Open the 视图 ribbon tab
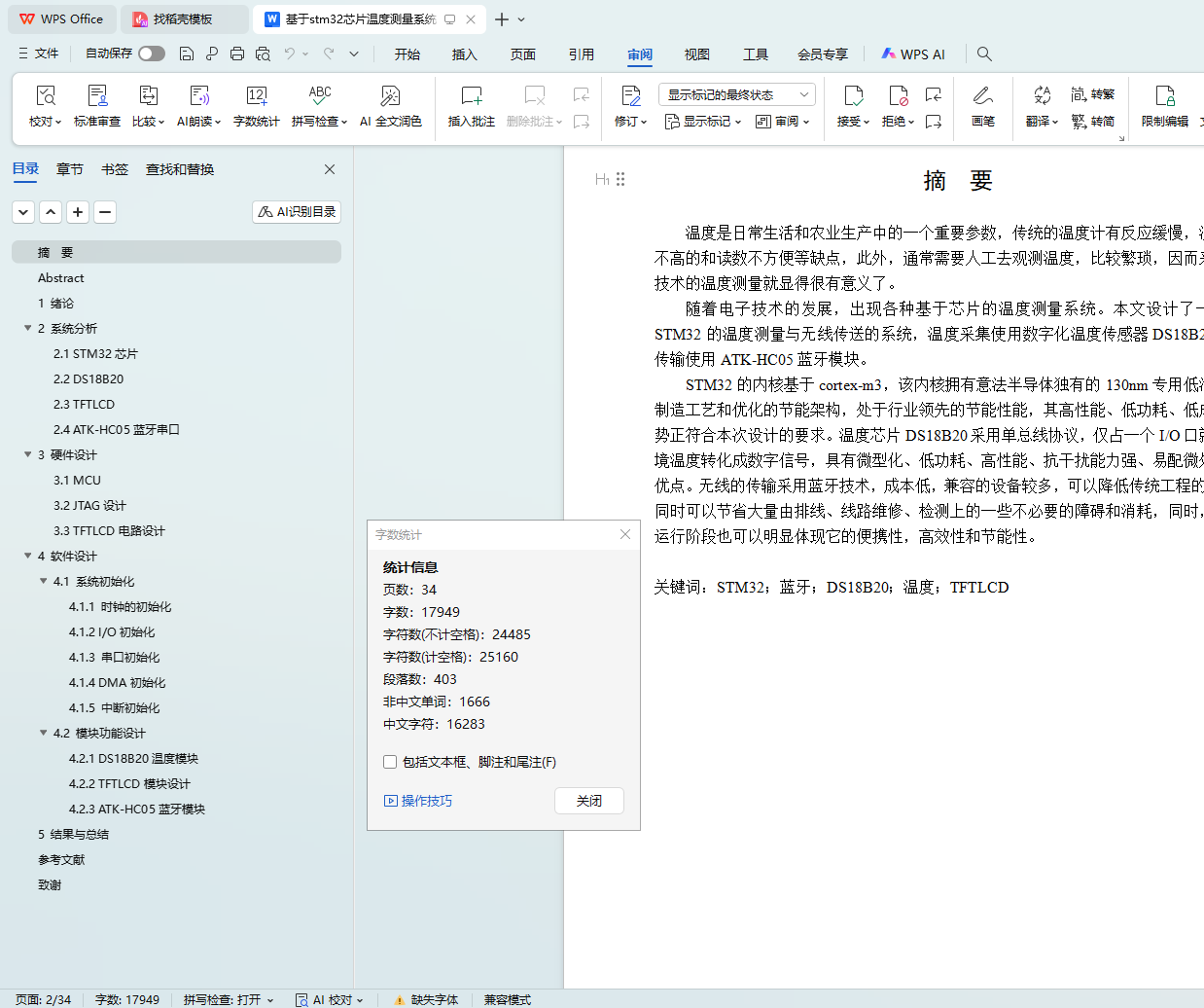The width and height of the screenshot is (1204, 1008). (696, 54)
